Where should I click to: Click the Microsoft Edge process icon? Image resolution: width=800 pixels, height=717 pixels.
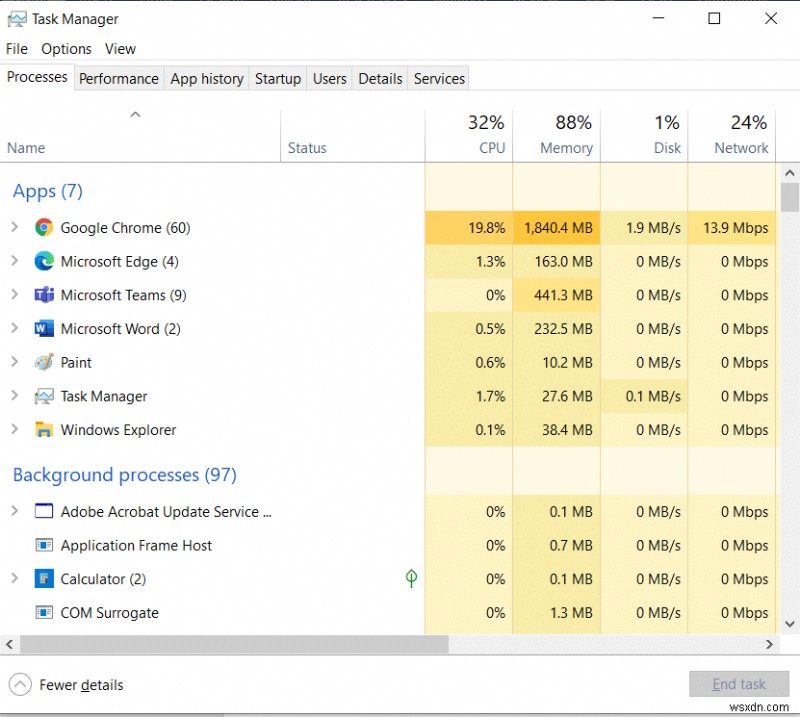tap(44, 261)
